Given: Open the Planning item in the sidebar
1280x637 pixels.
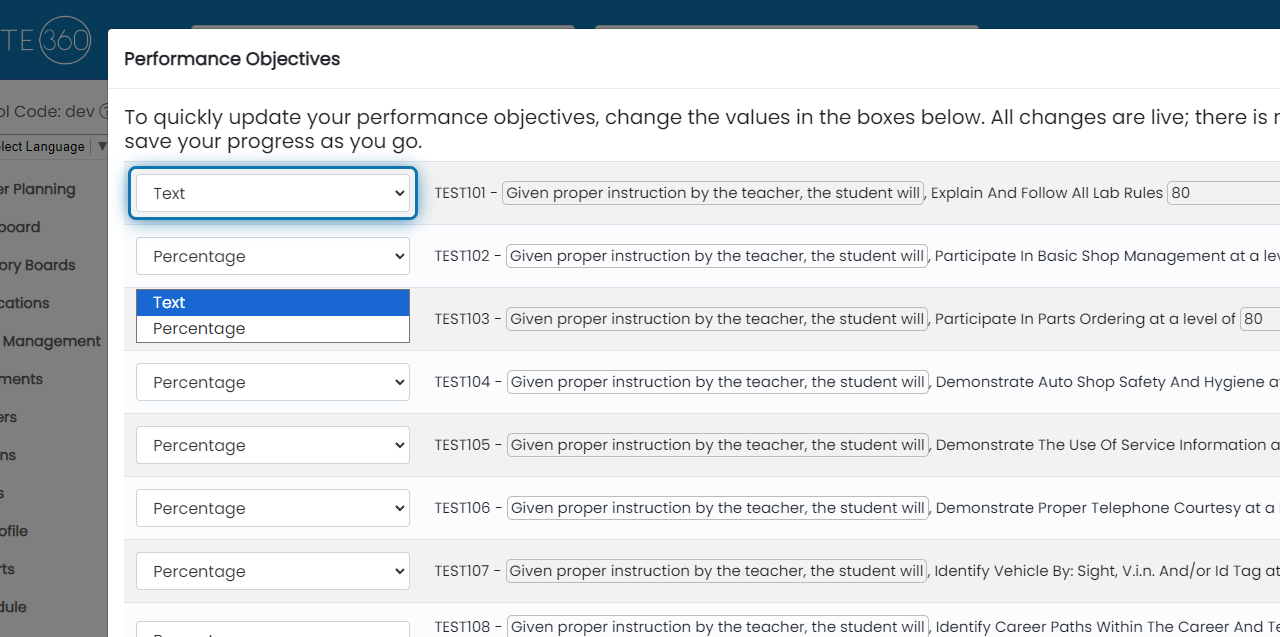Looking at the screenshot, I should [40, 189].
